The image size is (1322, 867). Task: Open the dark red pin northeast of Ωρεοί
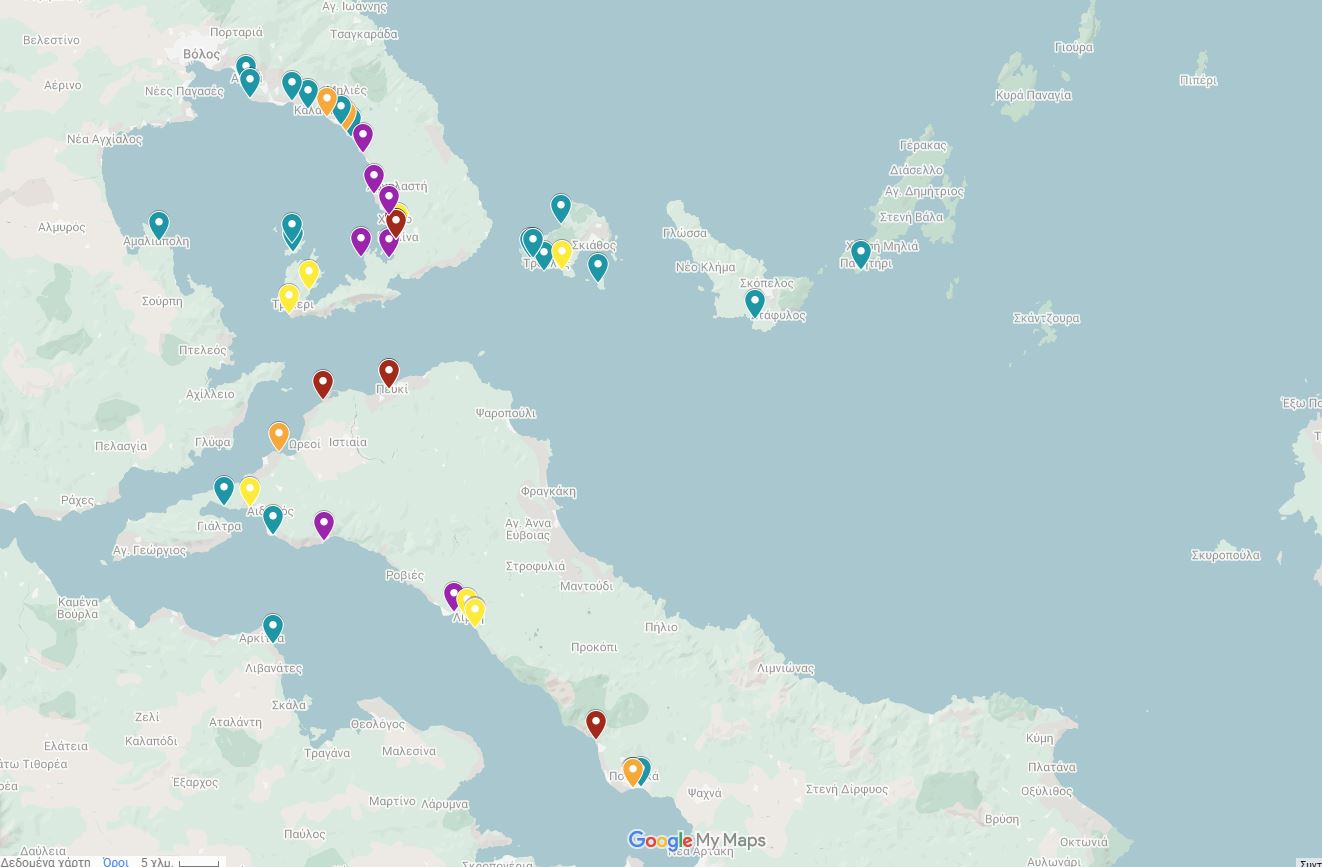click(x=323, y=383)
